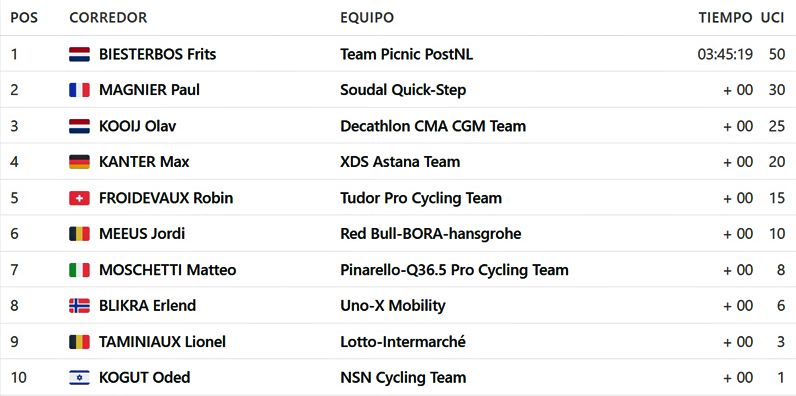Viewport: 796px width, 396px height.
Task: Click the Netherlands flag beside BIESTERBOS Frits
Action: (x=79, y=54)
